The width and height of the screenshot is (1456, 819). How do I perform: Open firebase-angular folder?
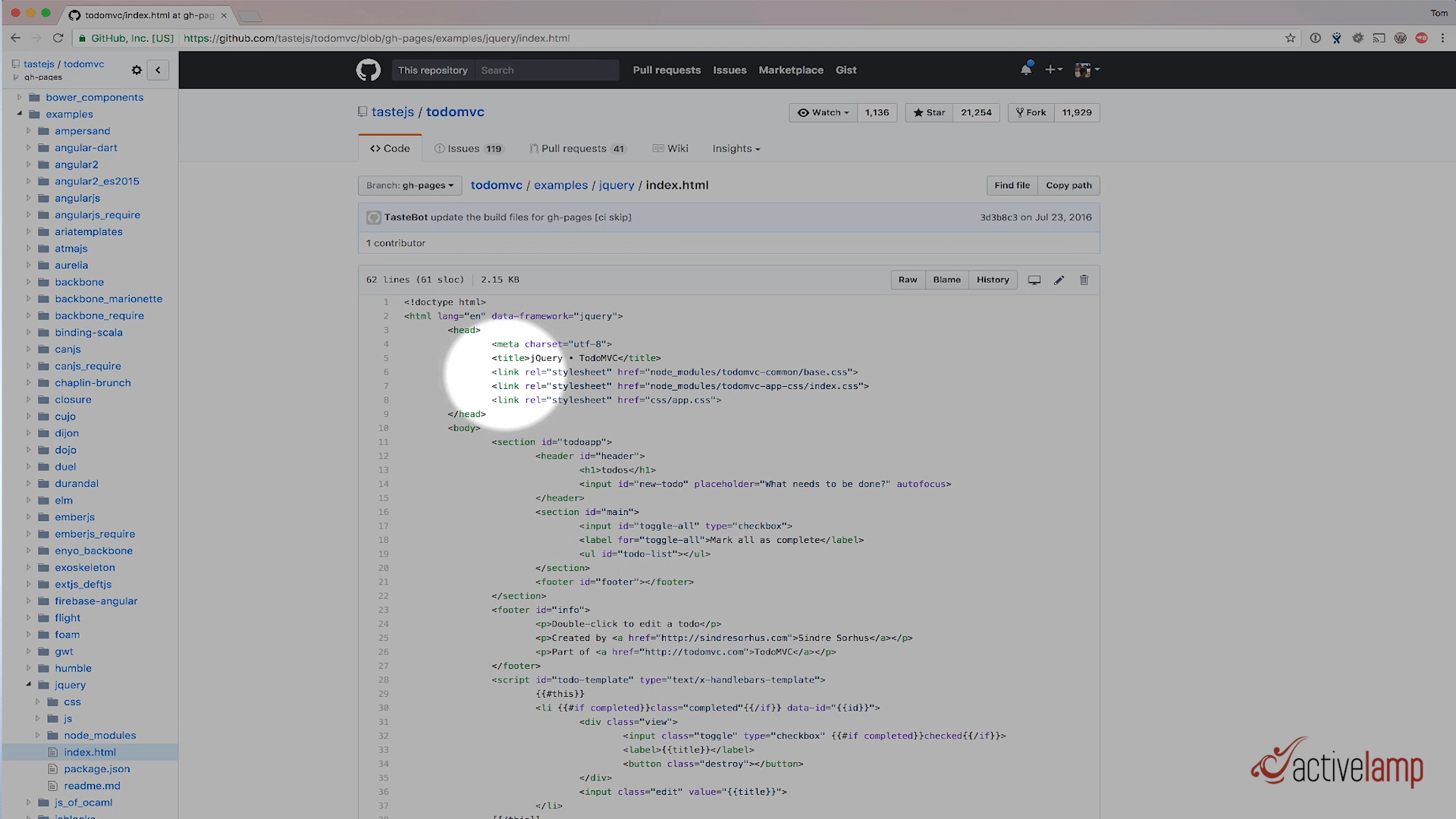point(96,601)
